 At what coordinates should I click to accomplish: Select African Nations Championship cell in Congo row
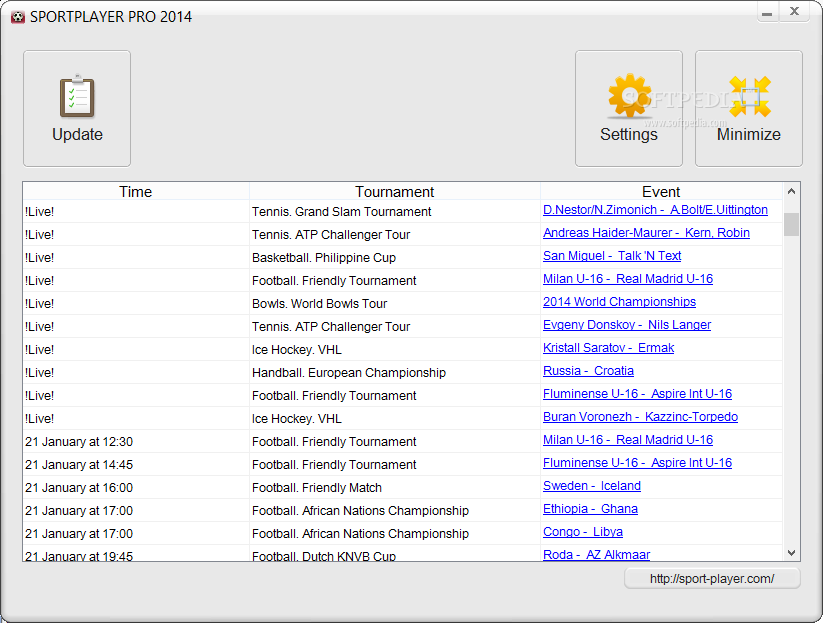(395, 534)
